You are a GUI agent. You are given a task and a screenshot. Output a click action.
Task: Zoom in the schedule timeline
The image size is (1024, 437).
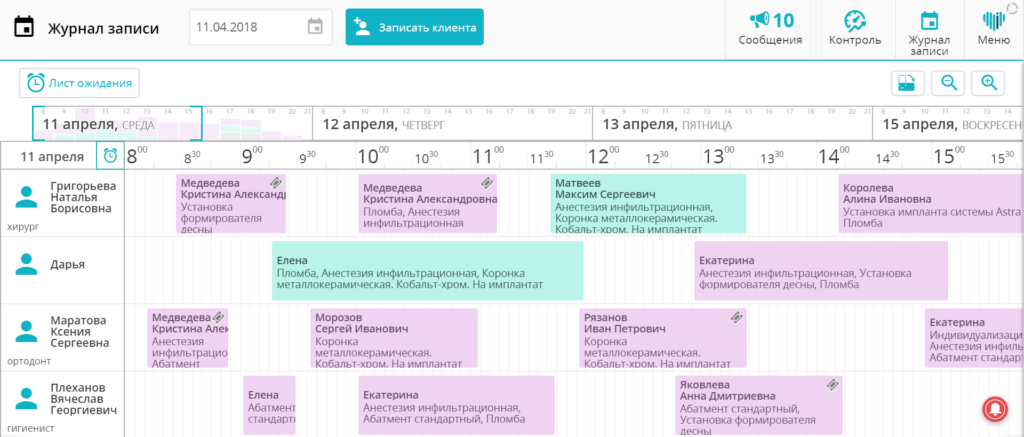click(x=989, y=83)
